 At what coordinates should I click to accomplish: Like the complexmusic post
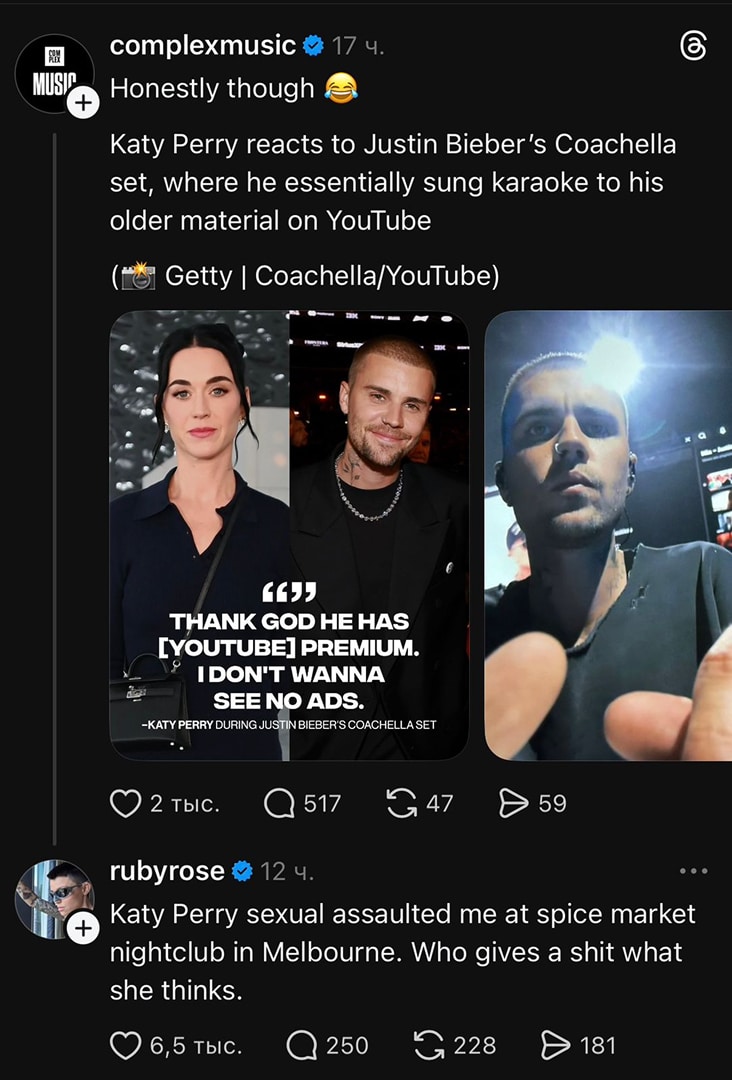pos(125,803)
